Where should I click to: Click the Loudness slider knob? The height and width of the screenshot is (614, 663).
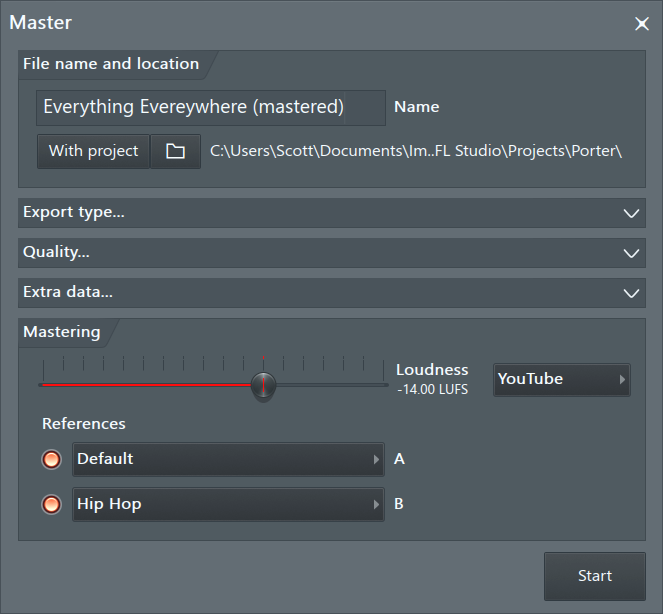(x=263, y=384)
